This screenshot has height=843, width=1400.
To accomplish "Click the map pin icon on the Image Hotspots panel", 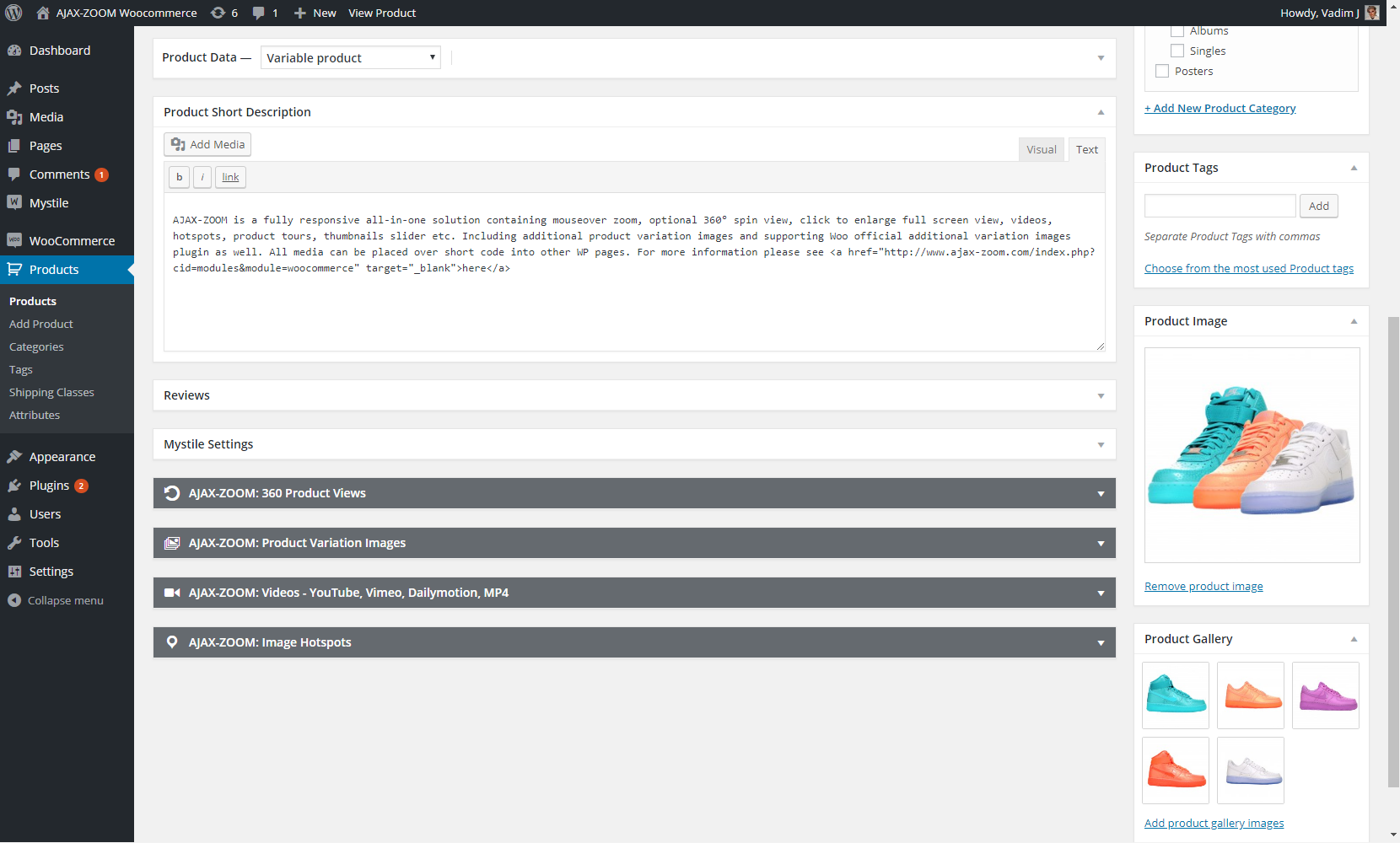I will coord(172,642).
